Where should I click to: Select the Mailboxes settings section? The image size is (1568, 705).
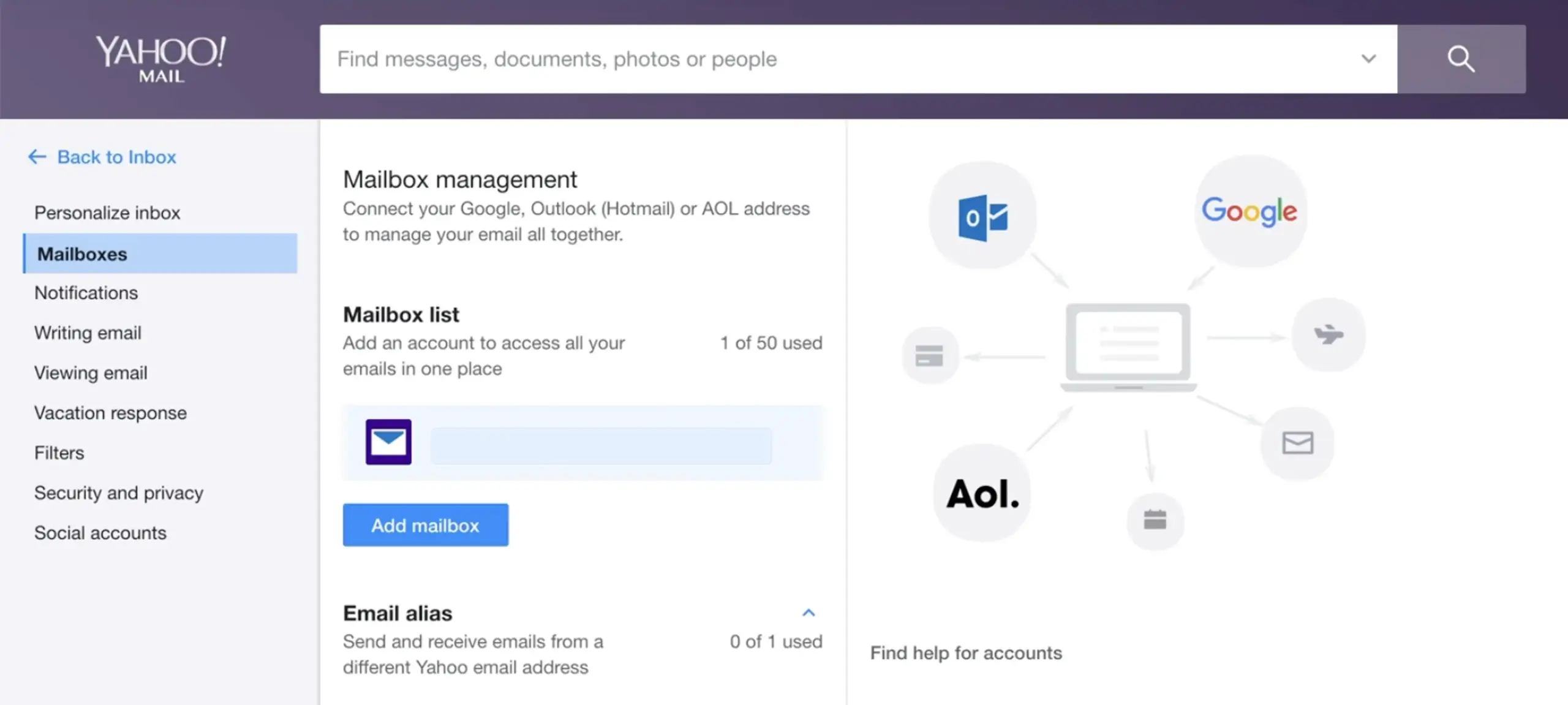[x=160, y=253]
